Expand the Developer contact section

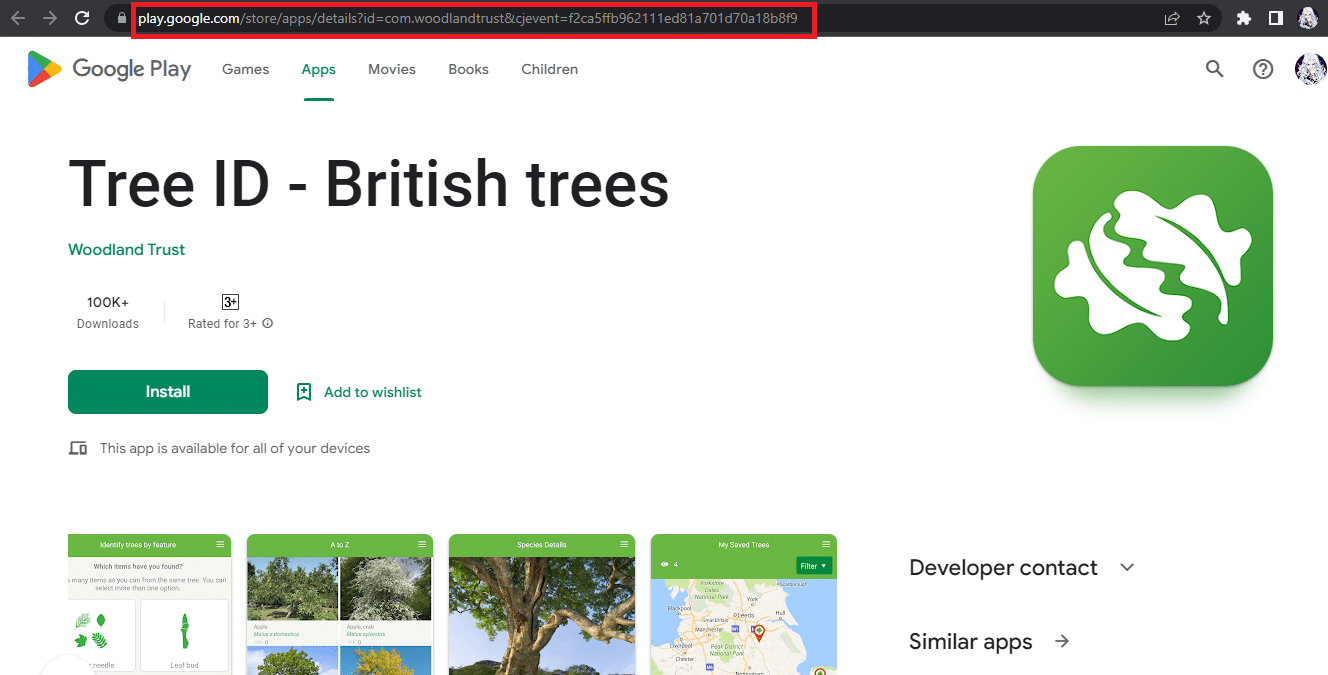[1127, 567]
